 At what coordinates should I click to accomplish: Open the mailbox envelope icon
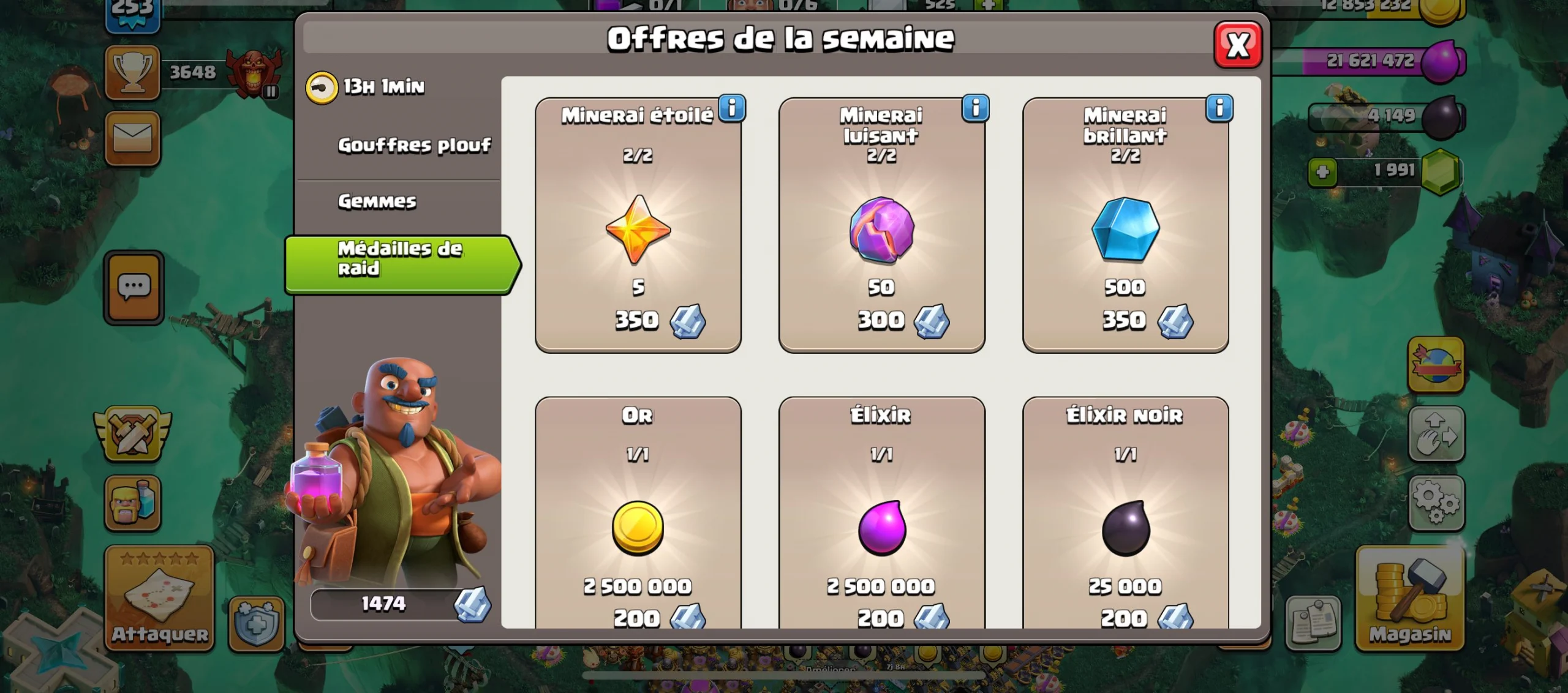(132, 138)
